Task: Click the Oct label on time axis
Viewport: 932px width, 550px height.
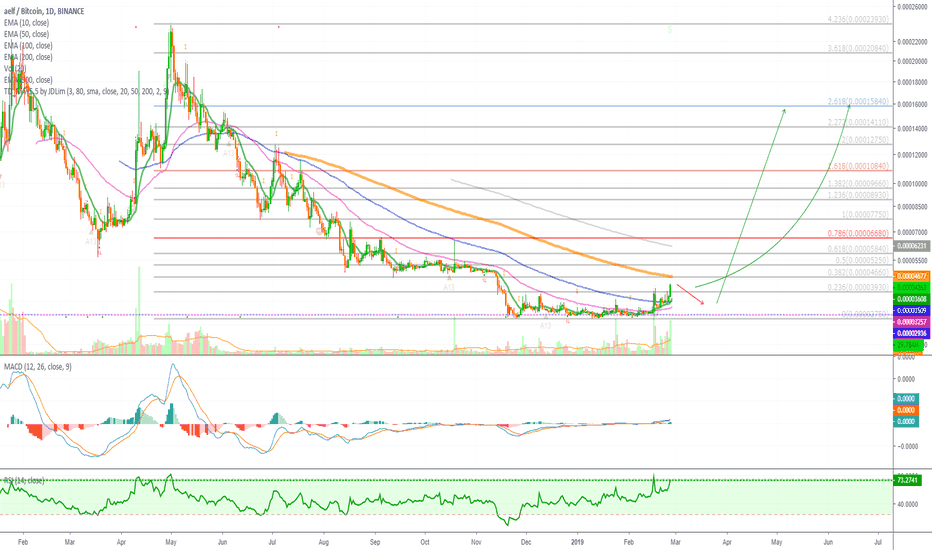Action: click(425, 542)
